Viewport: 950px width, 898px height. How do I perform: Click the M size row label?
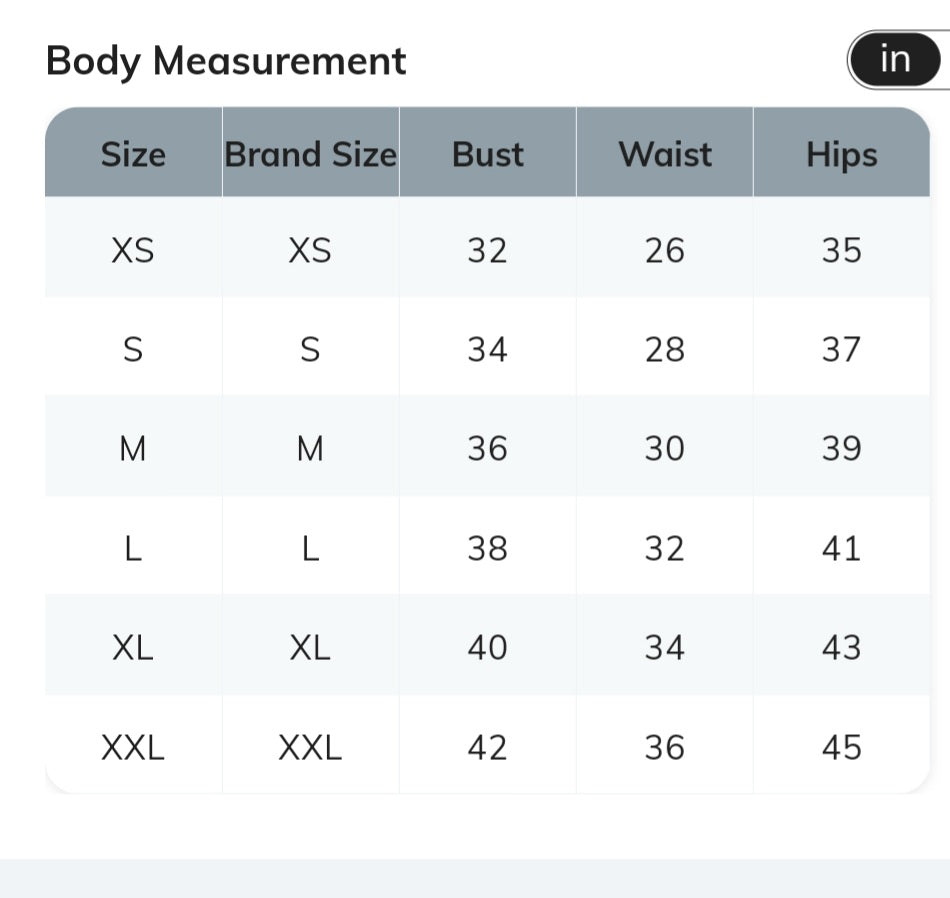tap(133, 449)
